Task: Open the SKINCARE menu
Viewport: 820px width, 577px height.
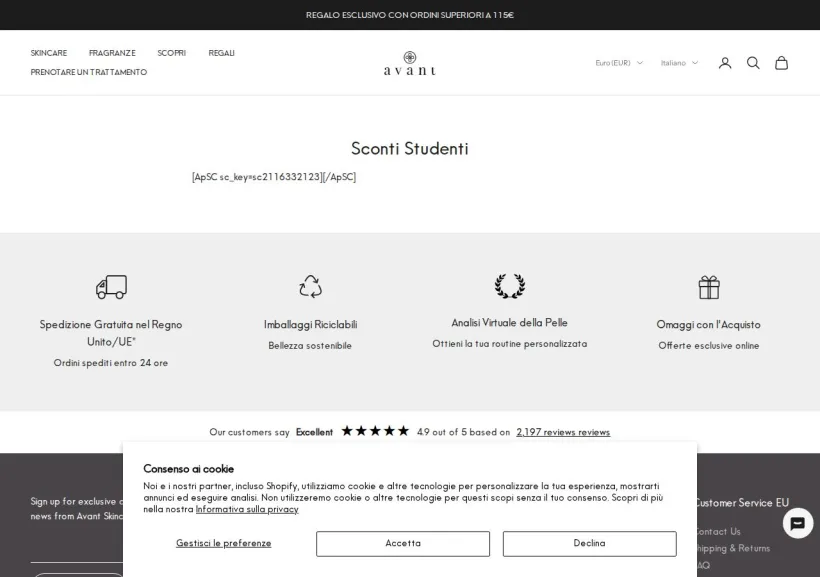Action: tap(49, 53)
